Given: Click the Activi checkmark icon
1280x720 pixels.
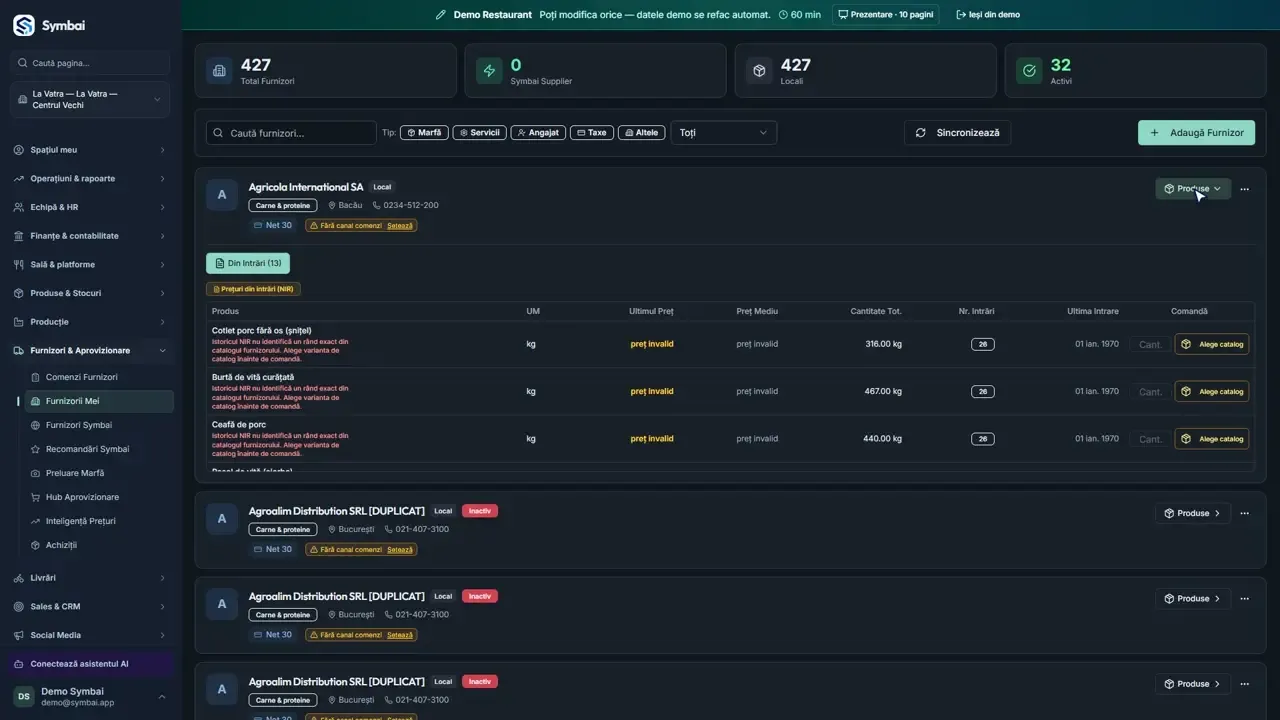Looking at the screenshot, I should point(1029,71).
